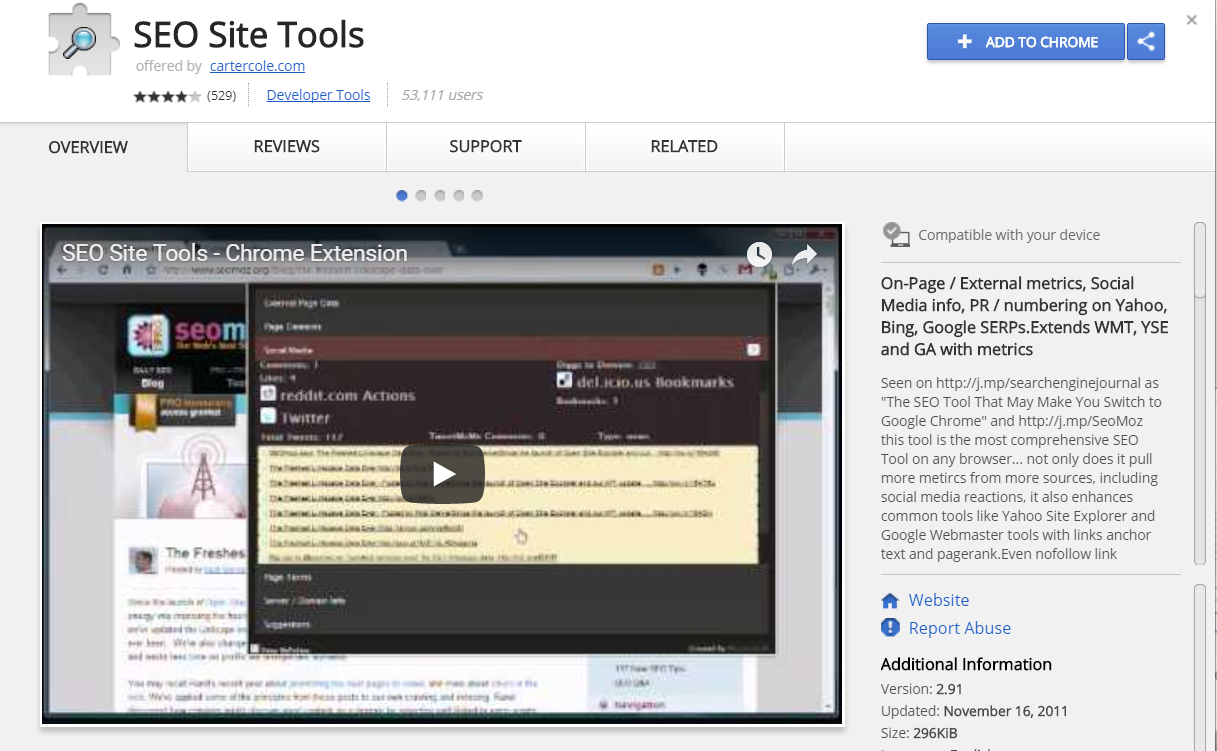Click the star rating icons
The width and height of the screenshot is (1217, 751).
pyautogui.click(x=167, y=96)
